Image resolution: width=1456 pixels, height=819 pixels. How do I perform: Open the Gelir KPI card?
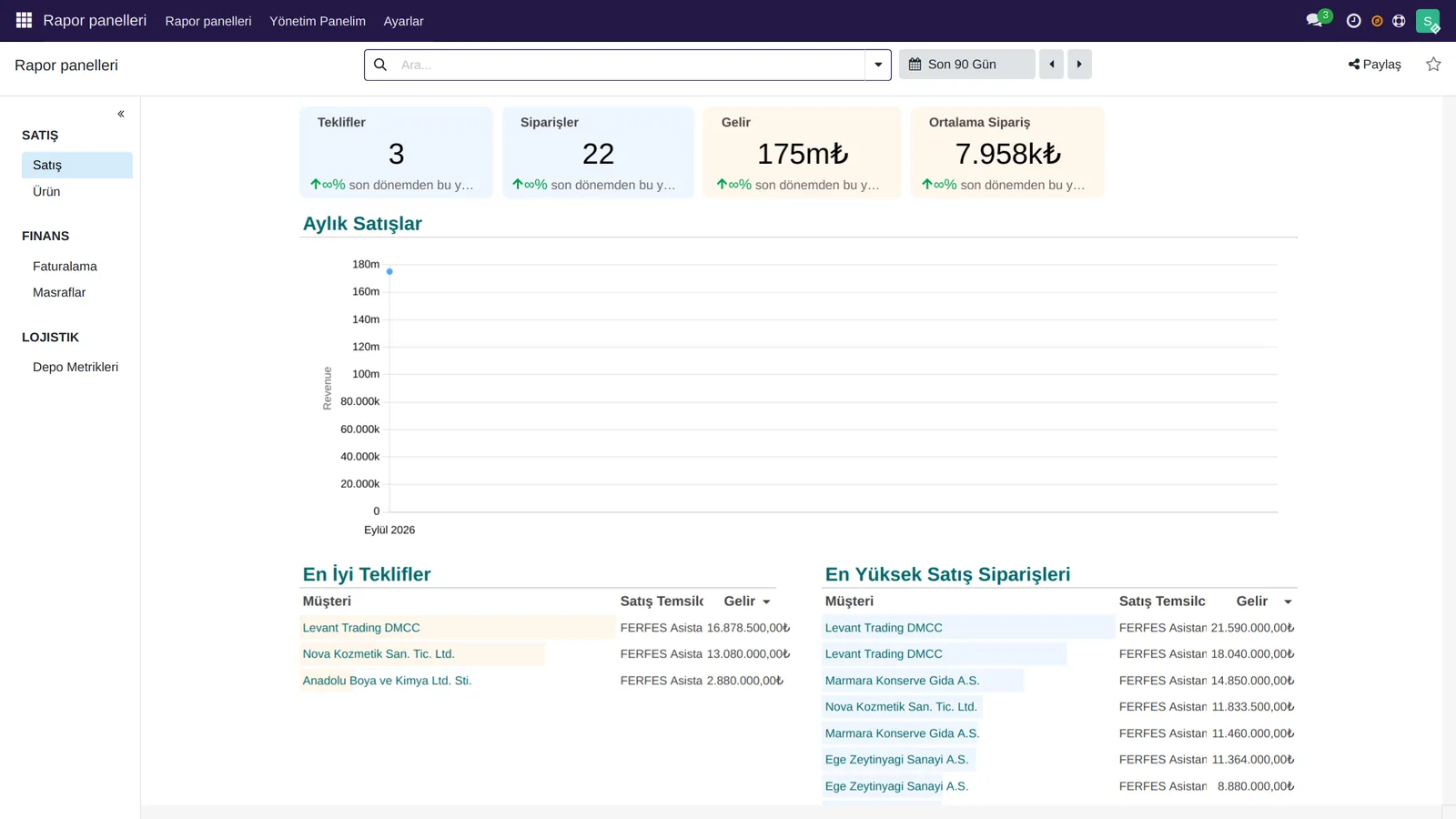click(803, 152)
